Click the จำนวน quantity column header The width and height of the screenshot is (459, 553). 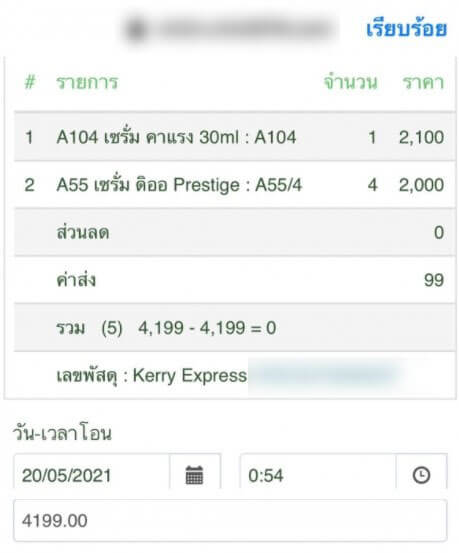coord(350,83)
